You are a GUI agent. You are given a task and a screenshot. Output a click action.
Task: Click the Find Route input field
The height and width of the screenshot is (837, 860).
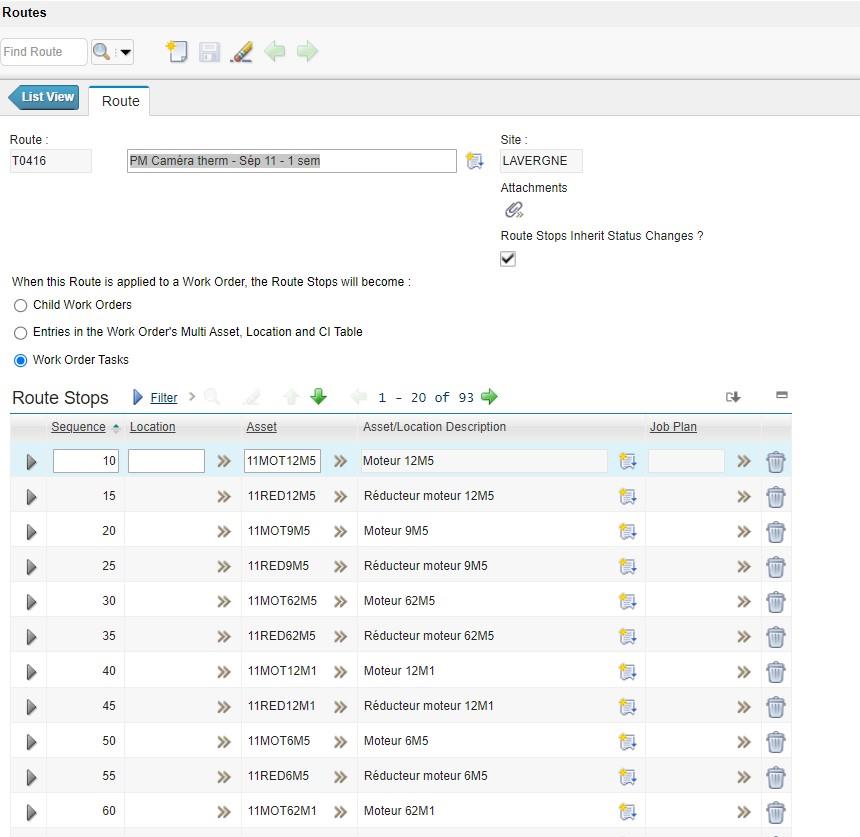point(43,52)
